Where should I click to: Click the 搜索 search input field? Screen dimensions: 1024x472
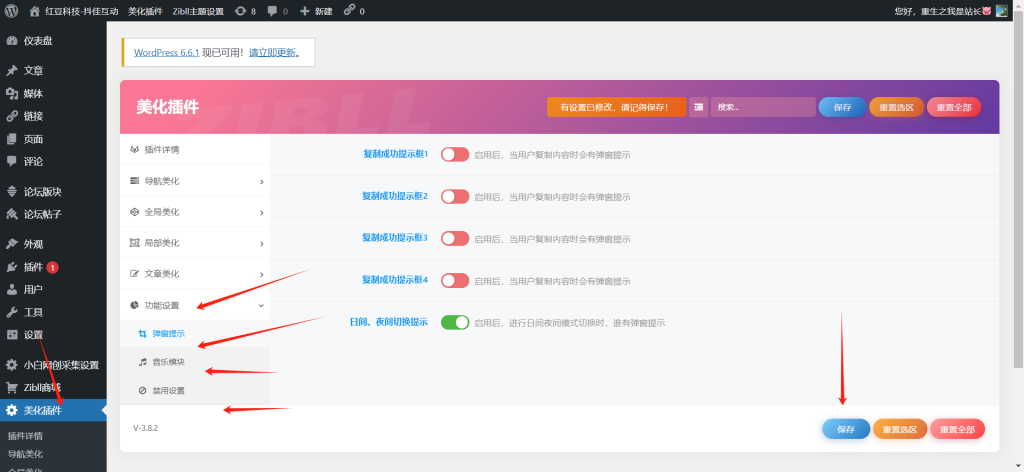click(763, 107)
